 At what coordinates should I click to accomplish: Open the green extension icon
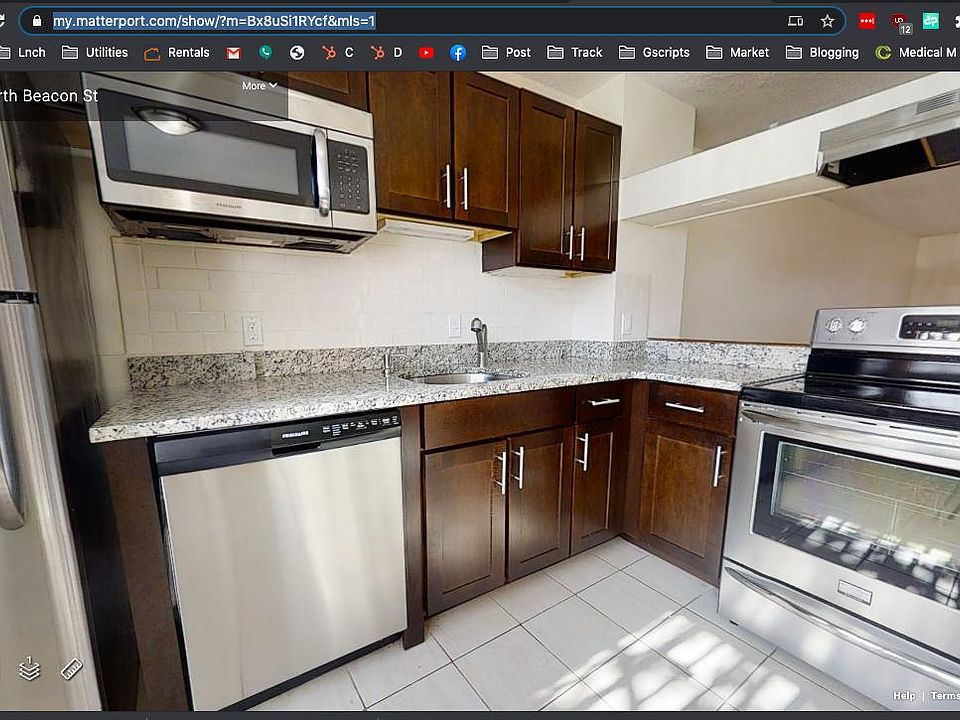(x=931, y=21)
